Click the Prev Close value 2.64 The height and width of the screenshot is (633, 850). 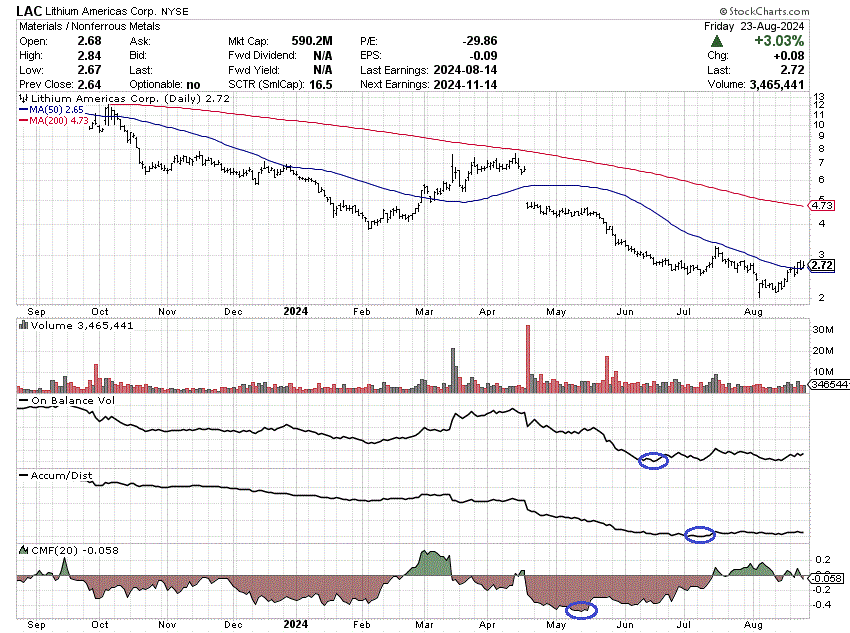[89, 85]
